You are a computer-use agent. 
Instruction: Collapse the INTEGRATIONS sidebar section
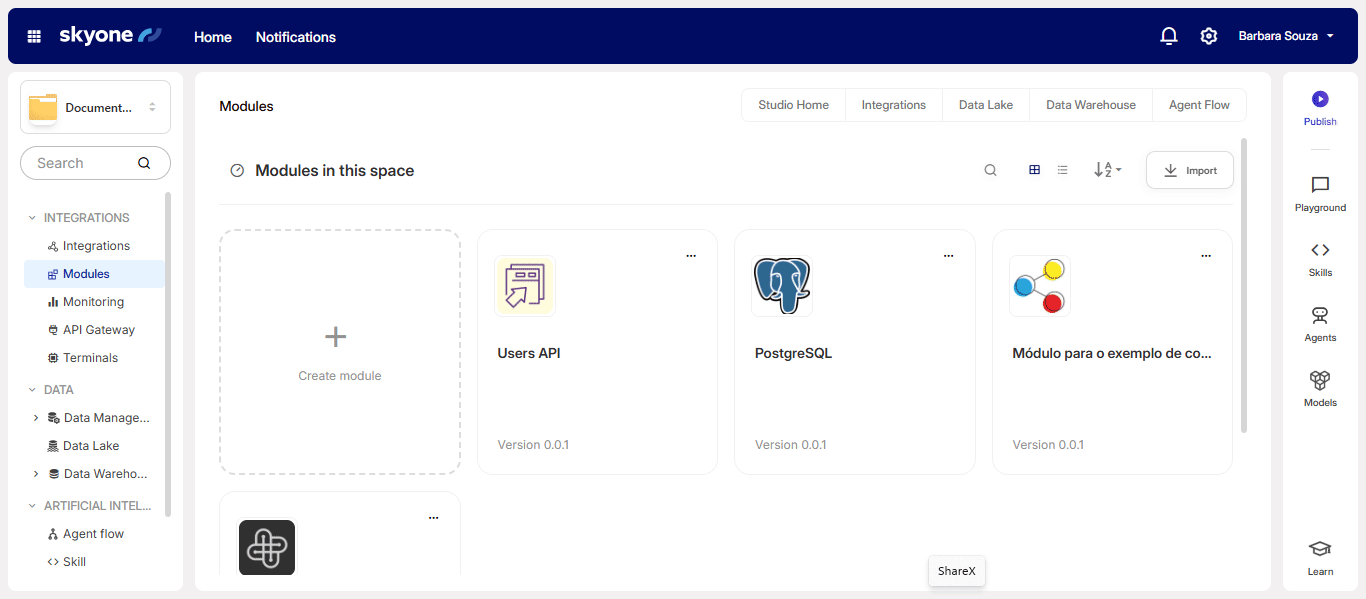[32, 218]
